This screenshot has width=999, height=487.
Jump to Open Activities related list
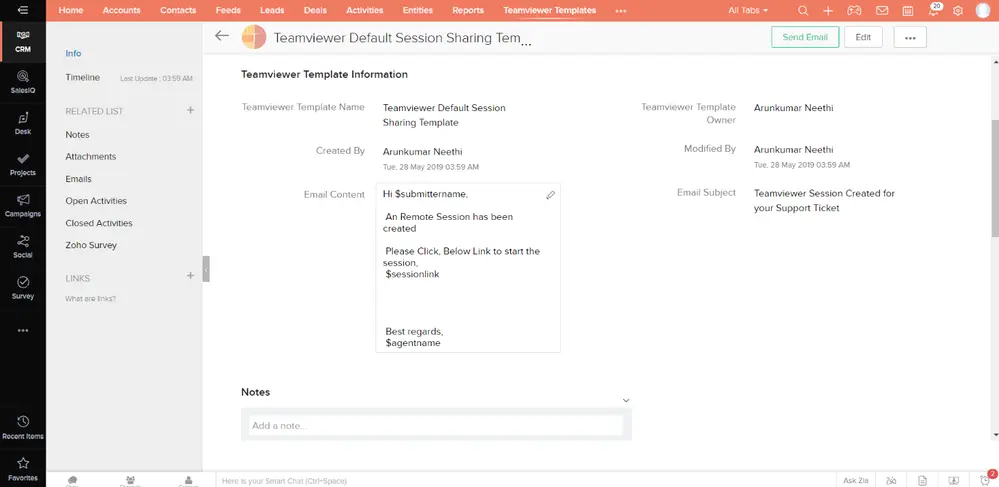pyautogui.click(x=96, y=201)
